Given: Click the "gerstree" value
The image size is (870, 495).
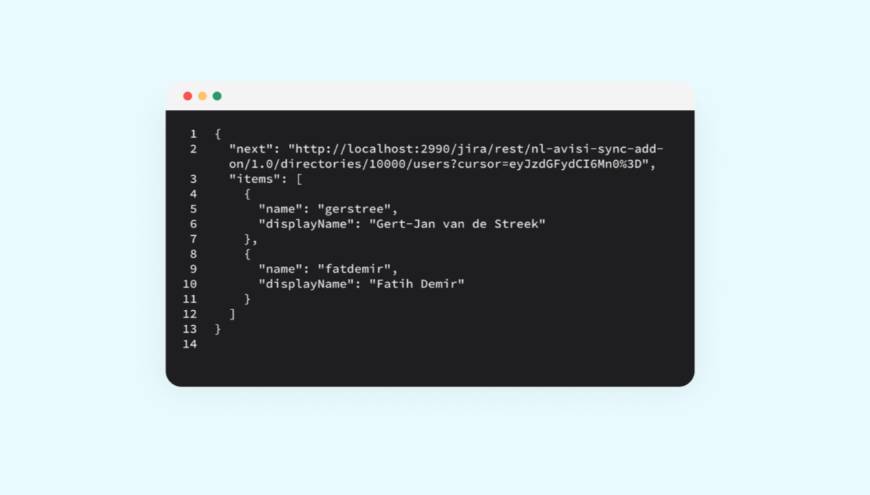Looking at the screenshot, I should click(x=354, y=209).
